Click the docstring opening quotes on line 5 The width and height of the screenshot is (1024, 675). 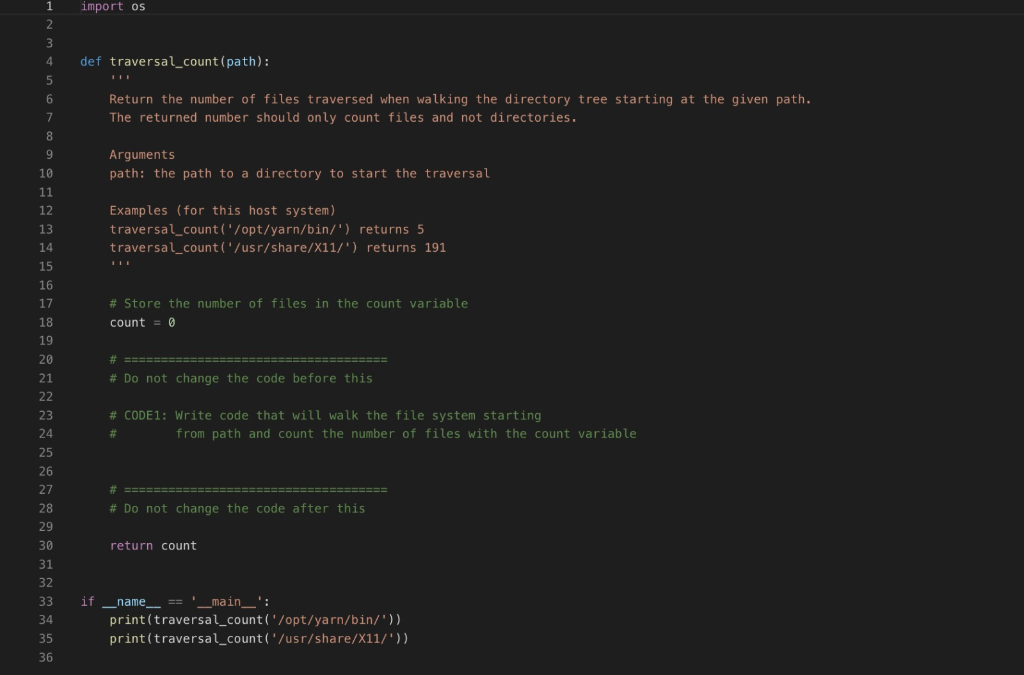click(119, 79)
